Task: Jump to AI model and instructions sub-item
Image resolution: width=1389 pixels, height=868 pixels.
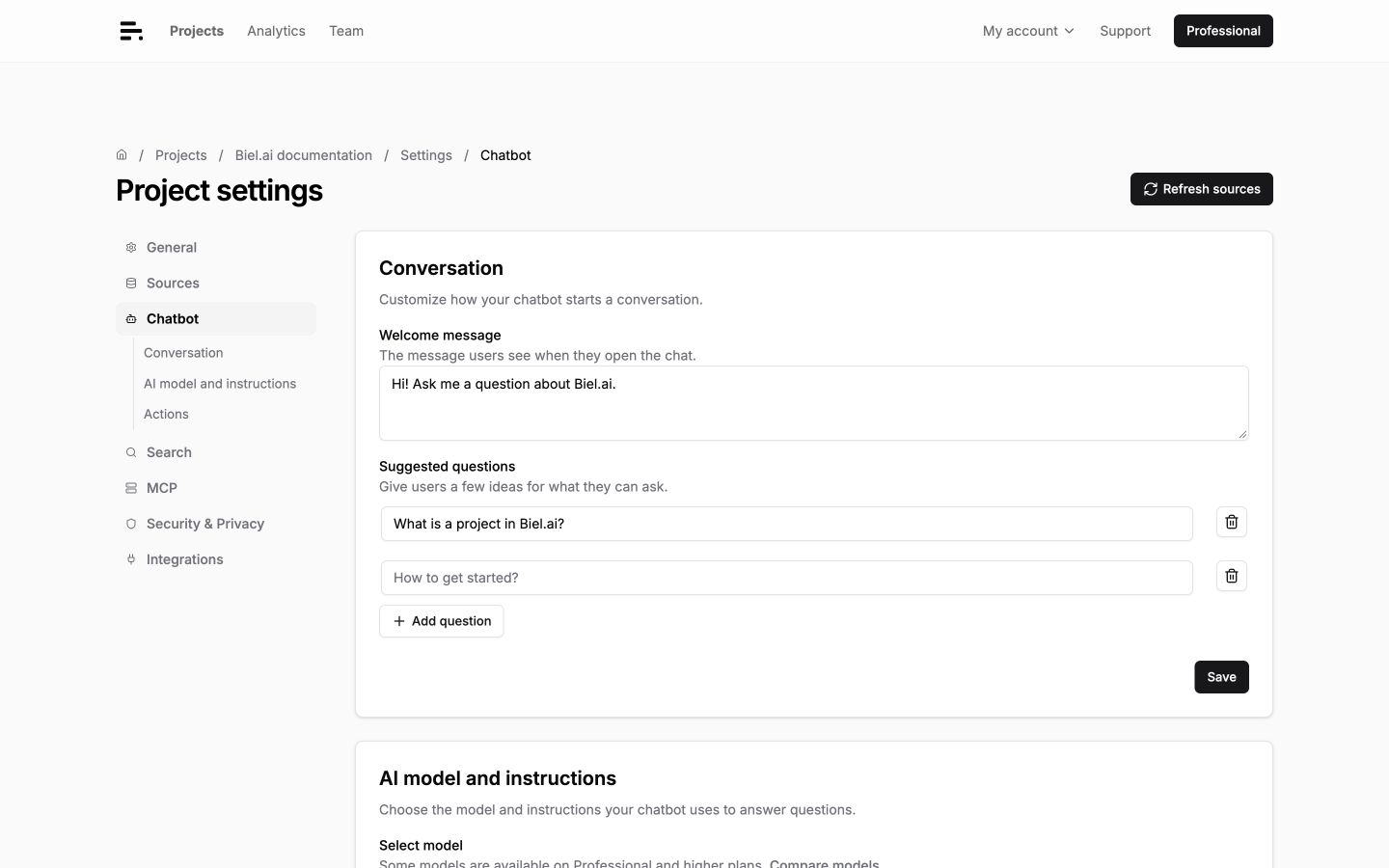Action: (x=220, y=384)
